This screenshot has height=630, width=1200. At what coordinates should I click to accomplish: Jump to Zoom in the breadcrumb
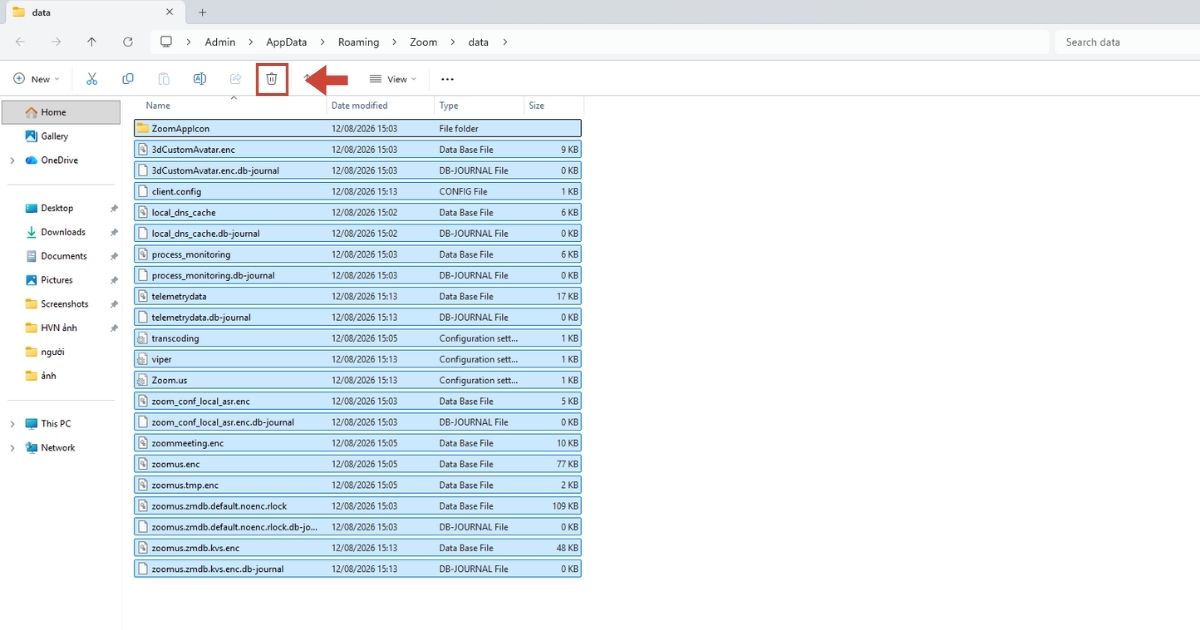[423, 42]
